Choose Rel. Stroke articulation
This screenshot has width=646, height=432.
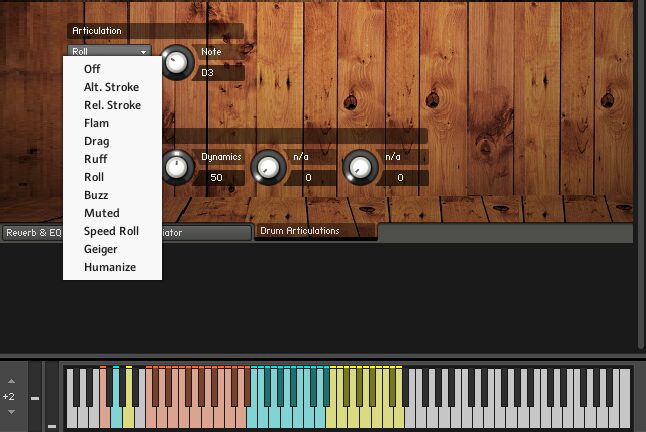(x=112, y=105)
